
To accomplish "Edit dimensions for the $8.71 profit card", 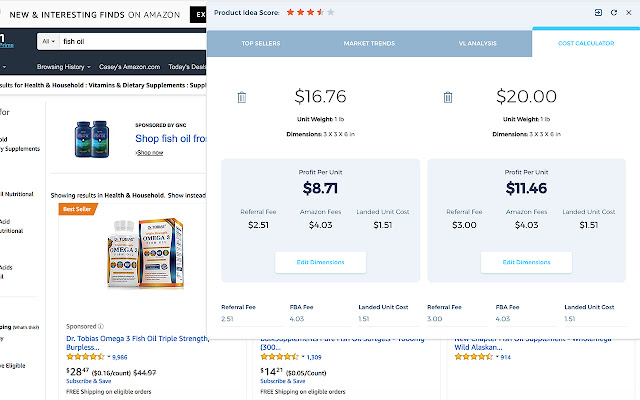I will coord(321,262).
